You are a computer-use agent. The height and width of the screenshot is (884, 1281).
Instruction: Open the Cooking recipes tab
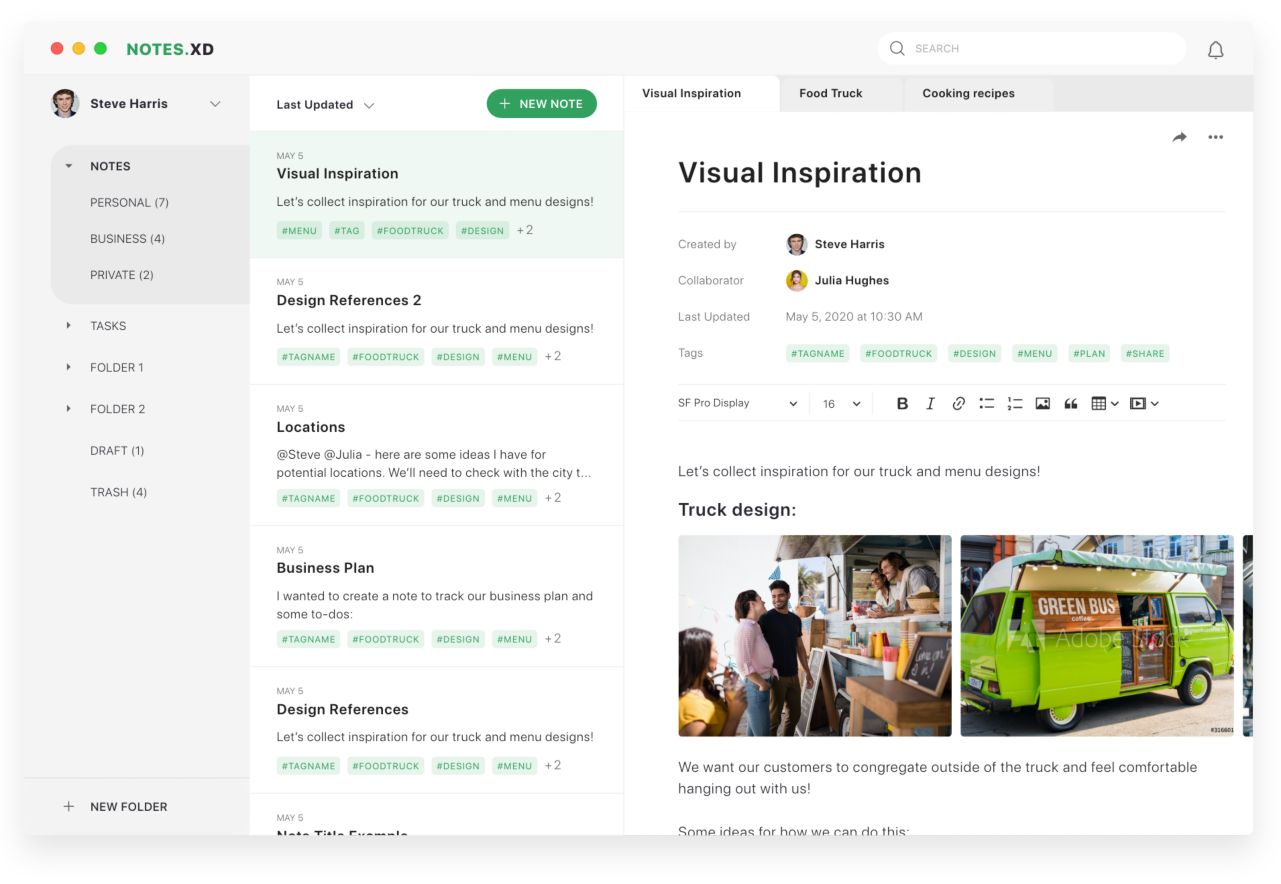(966, 93)
